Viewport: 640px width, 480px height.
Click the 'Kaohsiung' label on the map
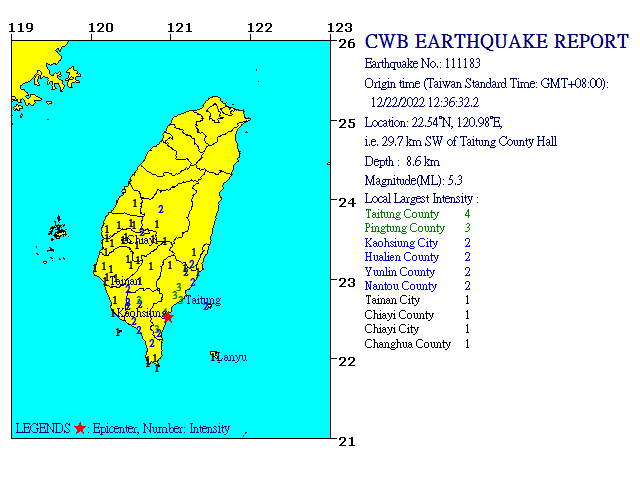pyautogui.click(x=141, y=313)
